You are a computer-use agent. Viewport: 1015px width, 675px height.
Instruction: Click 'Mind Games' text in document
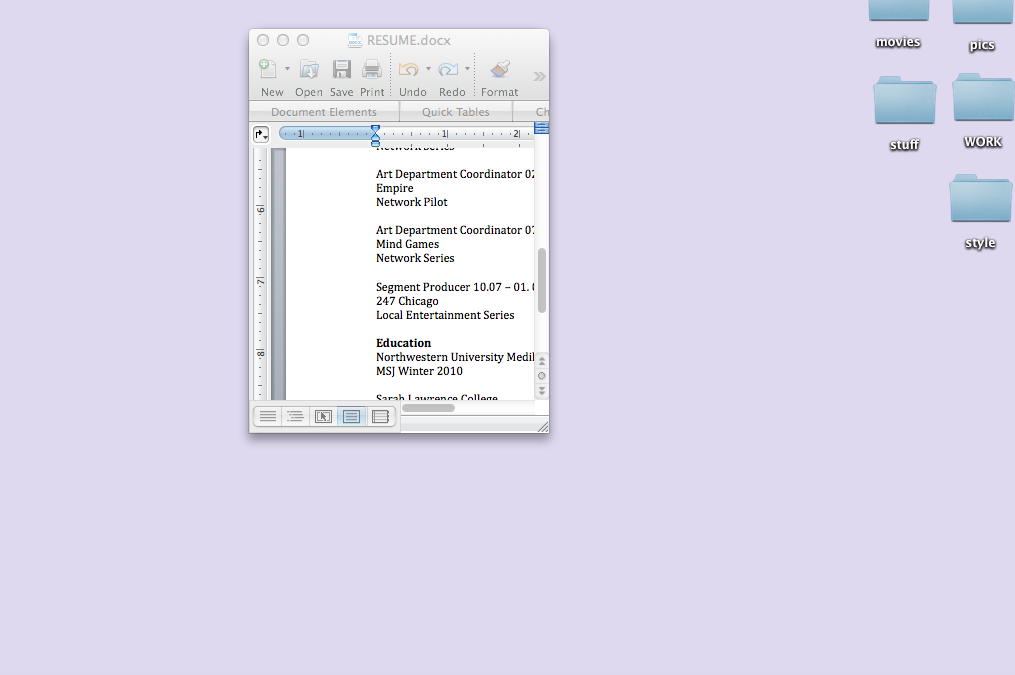(407, 244)
